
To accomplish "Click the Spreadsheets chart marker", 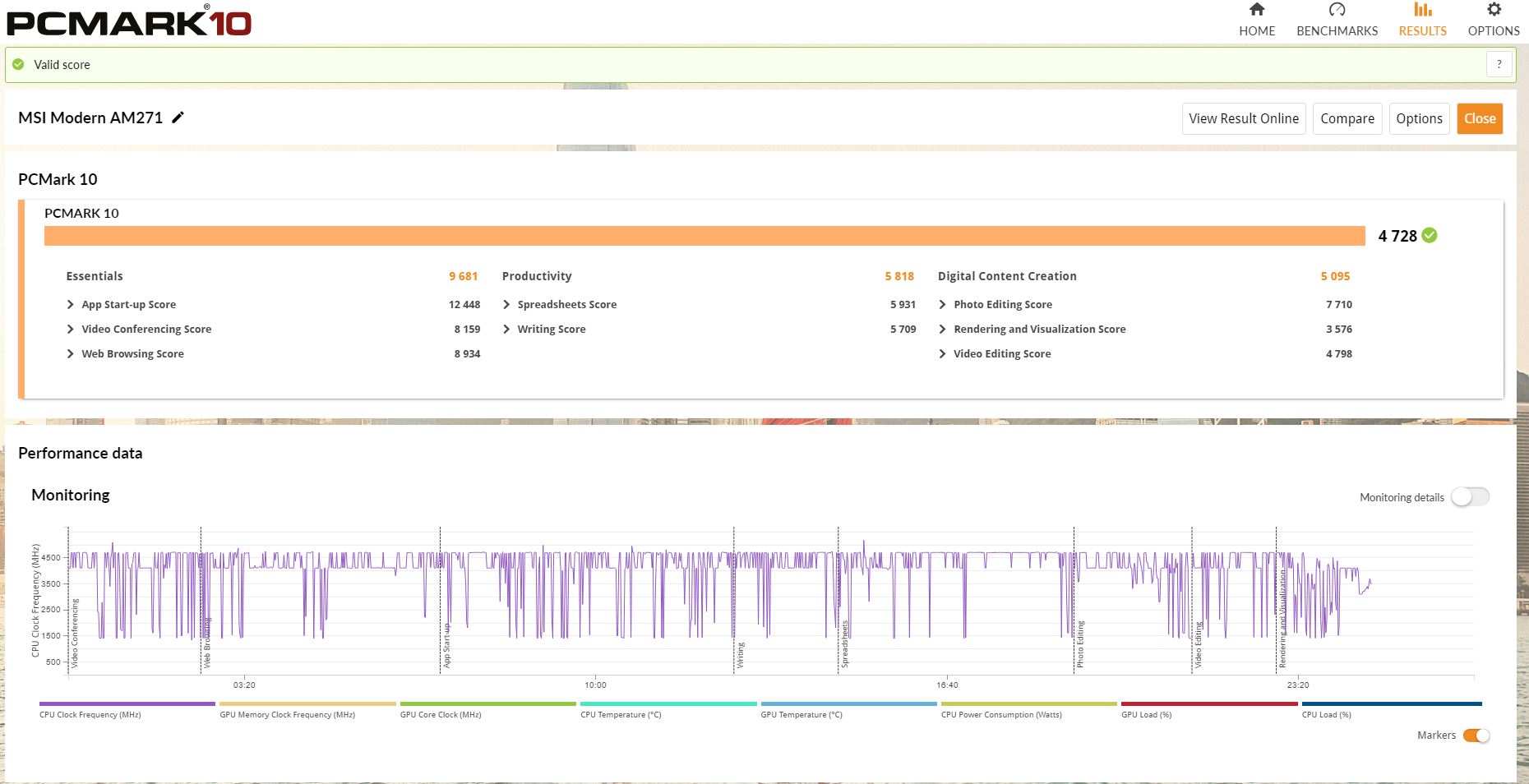I will 844,643.
